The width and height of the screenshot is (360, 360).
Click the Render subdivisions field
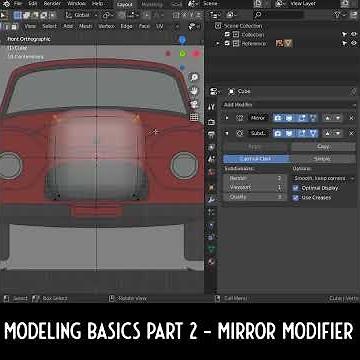(x=255, y=178)
